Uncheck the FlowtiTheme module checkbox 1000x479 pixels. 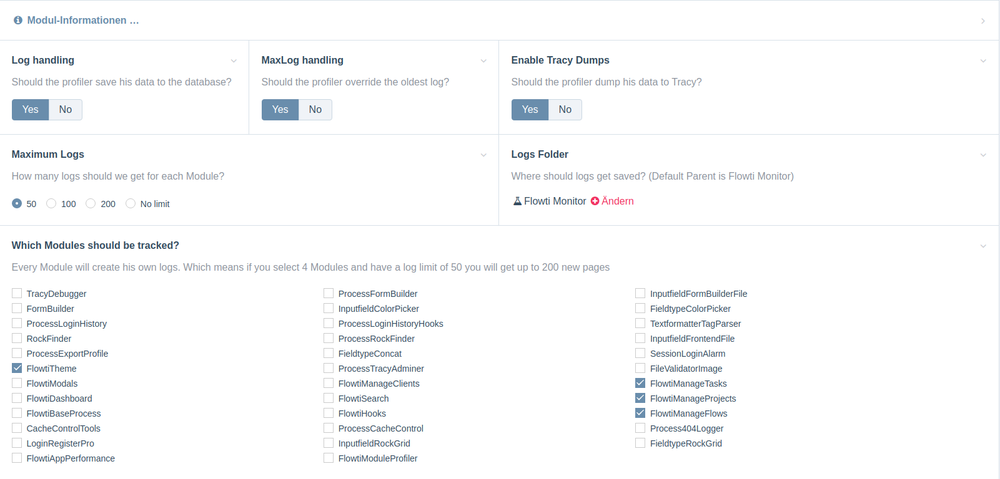click(17, 369)
